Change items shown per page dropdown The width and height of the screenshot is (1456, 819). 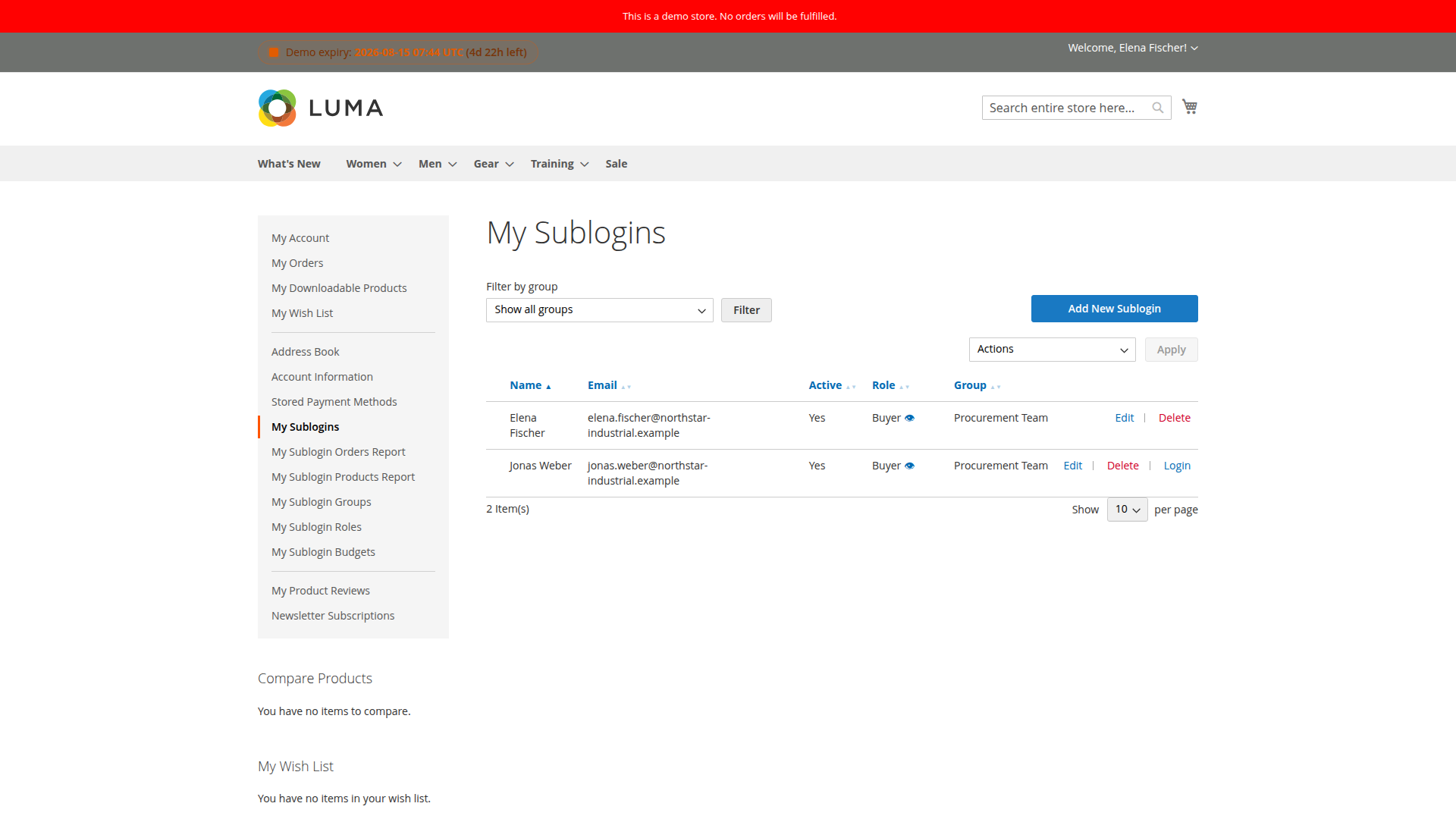(1127, 510)
